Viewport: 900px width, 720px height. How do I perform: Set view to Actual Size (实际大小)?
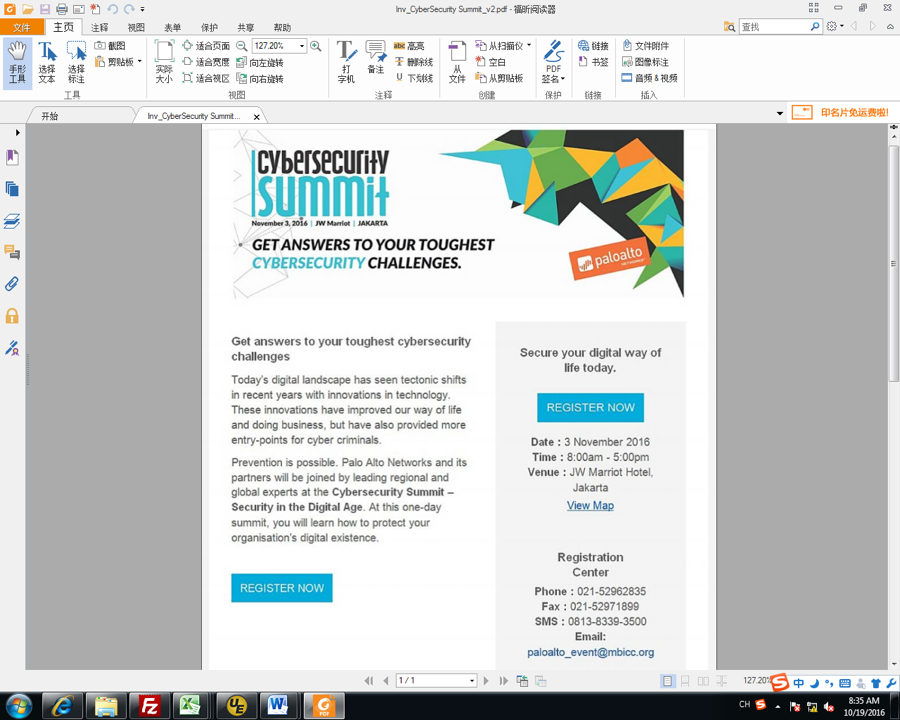pyautogui.click(x=164, y=63)
